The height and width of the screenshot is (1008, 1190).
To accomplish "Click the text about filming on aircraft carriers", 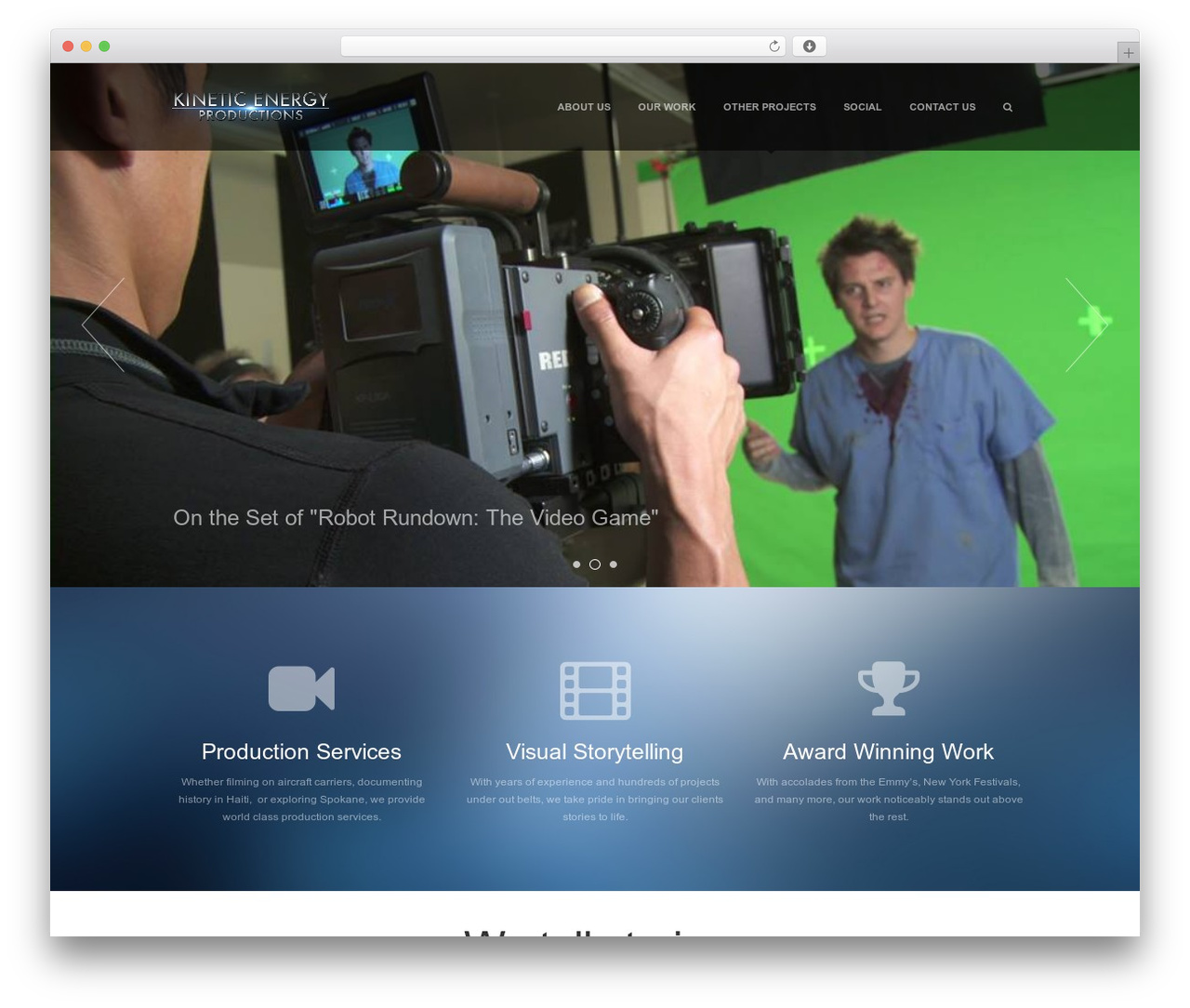I will (x=301, y=800).
